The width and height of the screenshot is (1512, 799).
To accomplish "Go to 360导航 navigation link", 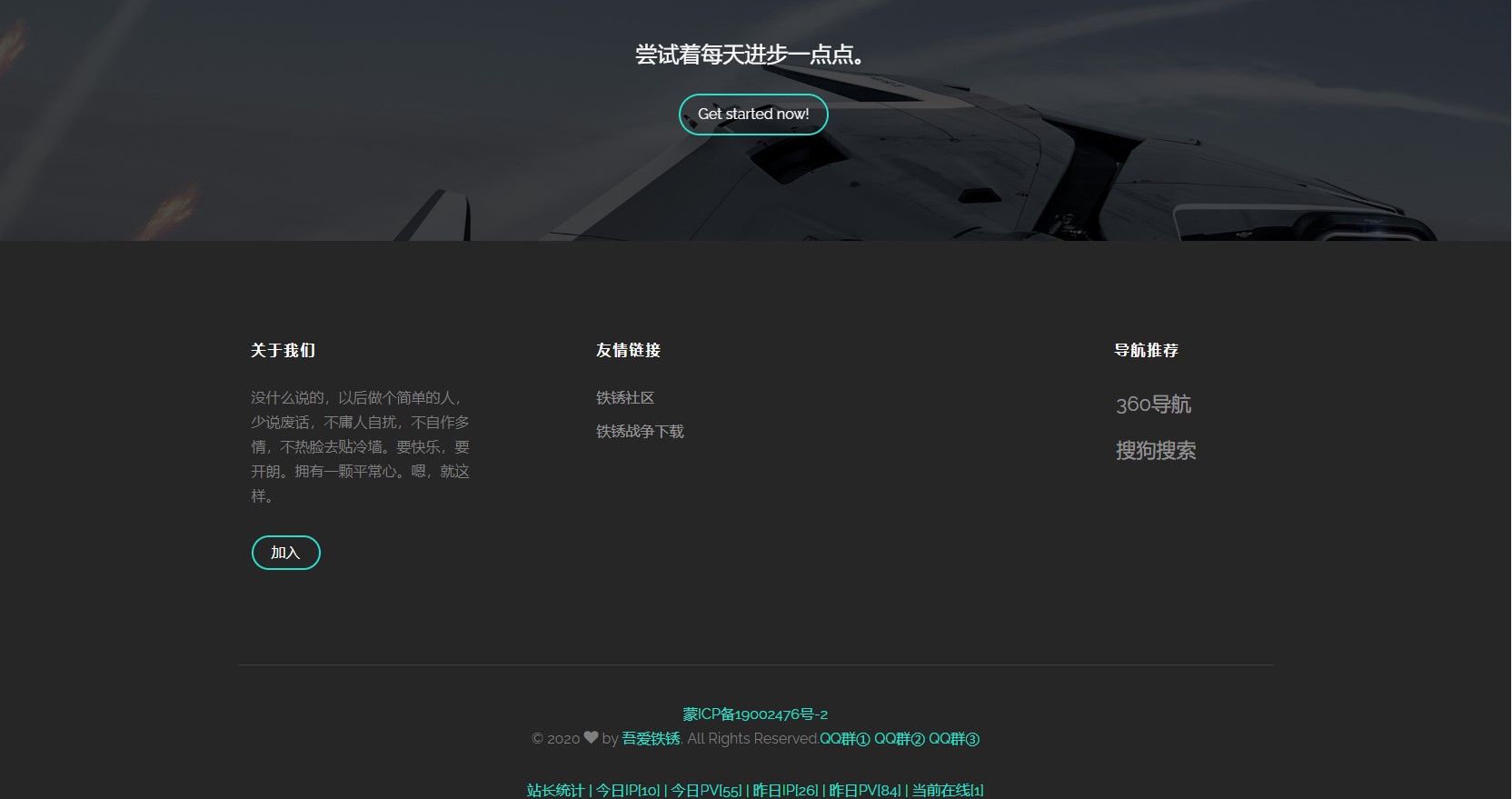I will pyautogui.click(x=1153, y=404).
